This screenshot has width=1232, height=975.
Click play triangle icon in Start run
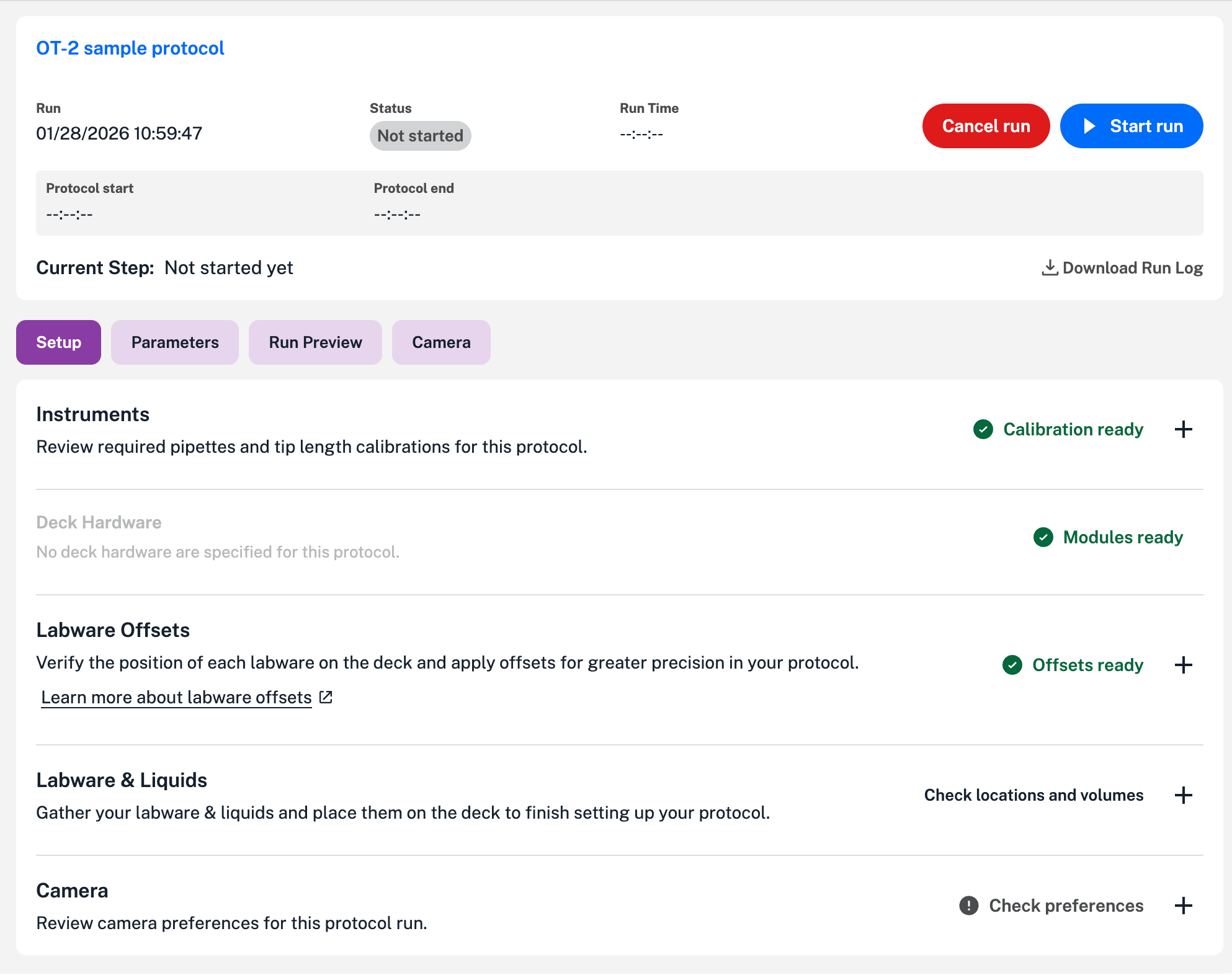(1089, 126)
